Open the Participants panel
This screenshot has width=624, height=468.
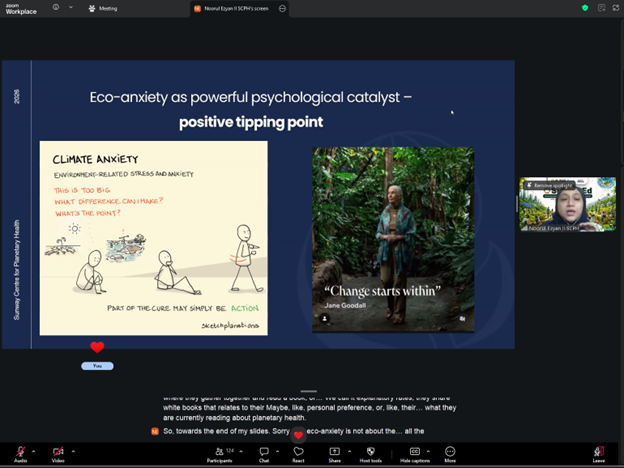[219, 452]
